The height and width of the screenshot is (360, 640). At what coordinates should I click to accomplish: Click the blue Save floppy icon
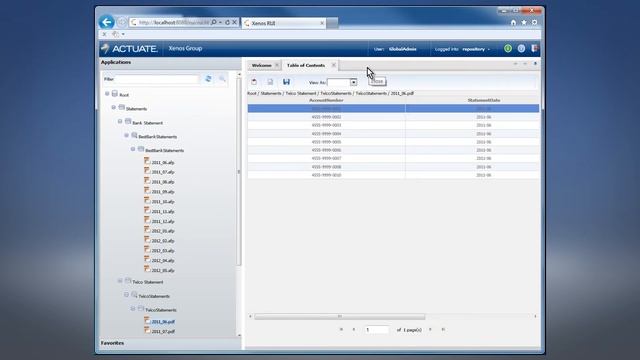[x=287, y=82]
